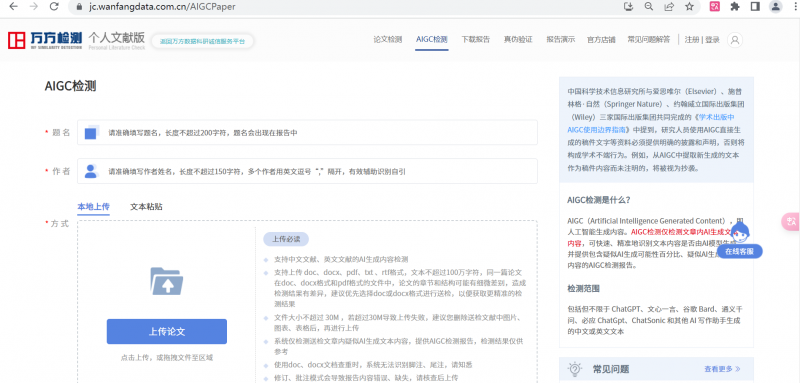This screenshot has height=383, width=800.
Task: Click the customer service mascot icon
Action: [741, 232]
